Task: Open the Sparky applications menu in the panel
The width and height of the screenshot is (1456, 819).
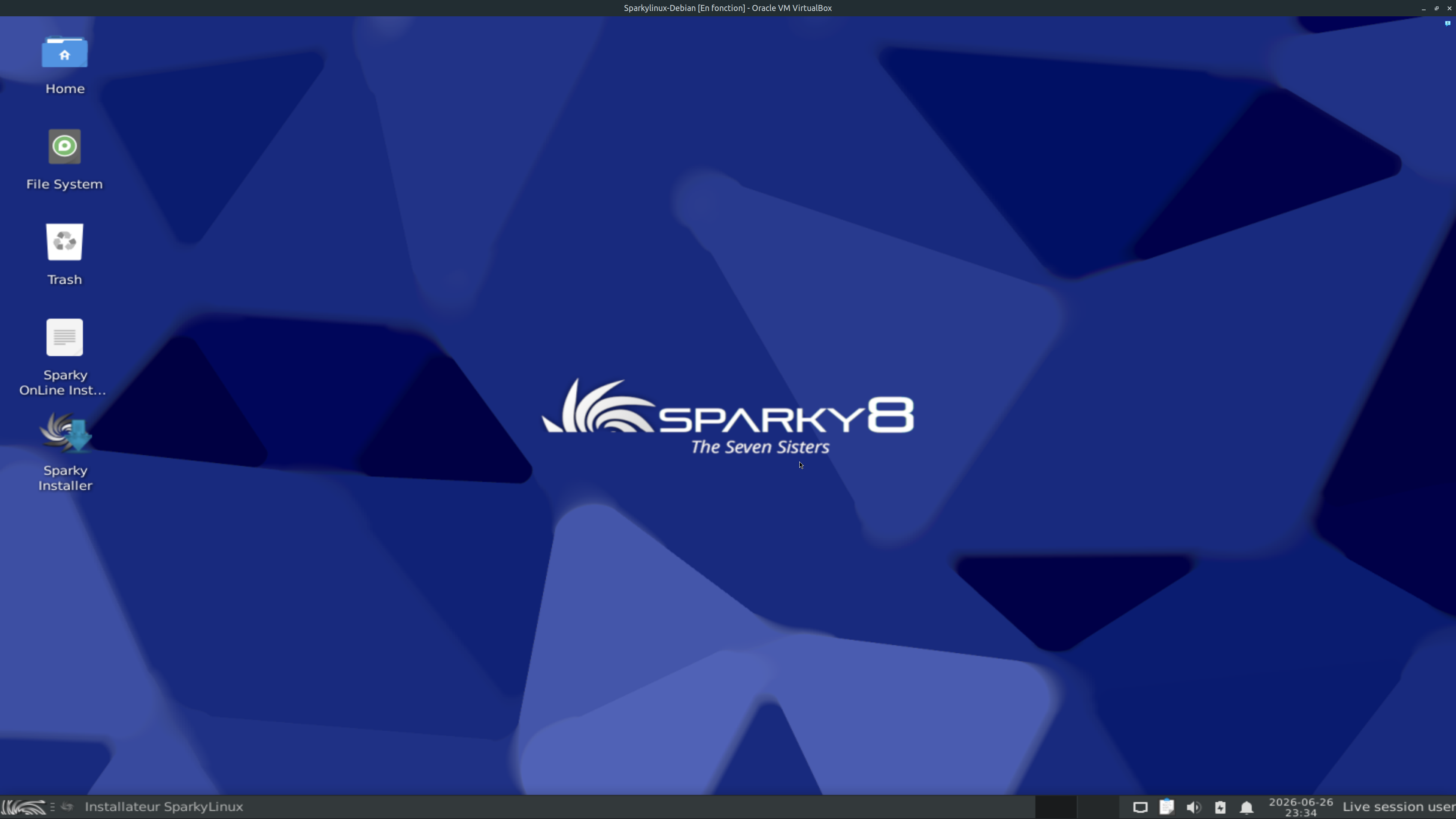Action: click(x=23, y=806)
